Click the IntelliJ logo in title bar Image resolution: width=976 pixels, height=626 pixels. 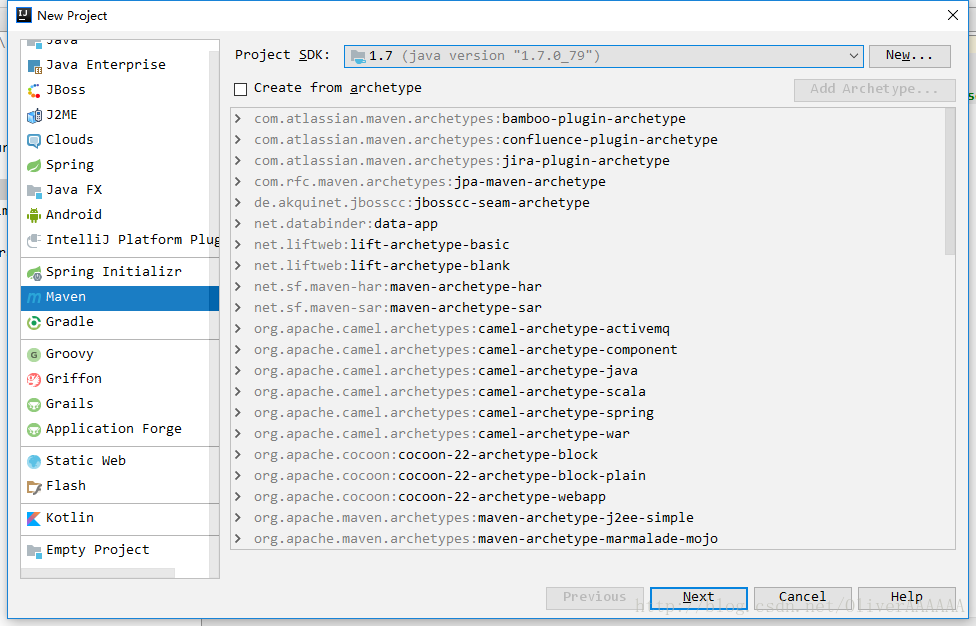[24, 15]
